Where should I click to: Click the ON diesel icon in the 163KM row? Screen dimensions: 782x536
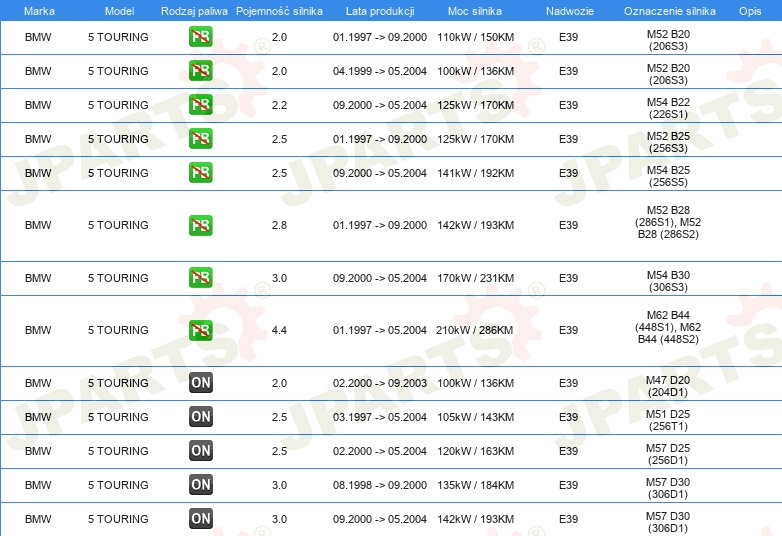pos(201,451)
